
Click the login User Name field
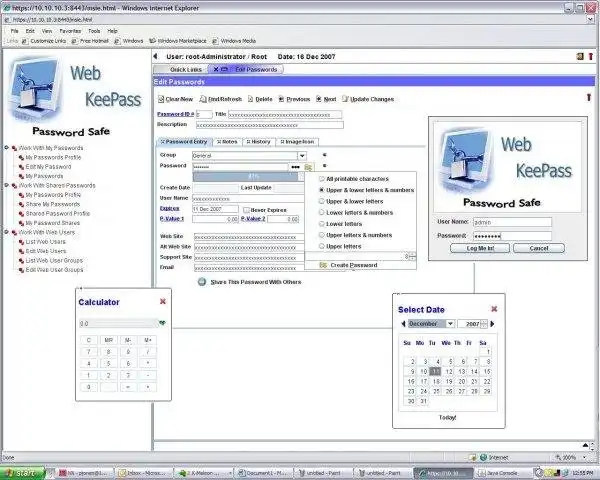(x=512, y=222)
